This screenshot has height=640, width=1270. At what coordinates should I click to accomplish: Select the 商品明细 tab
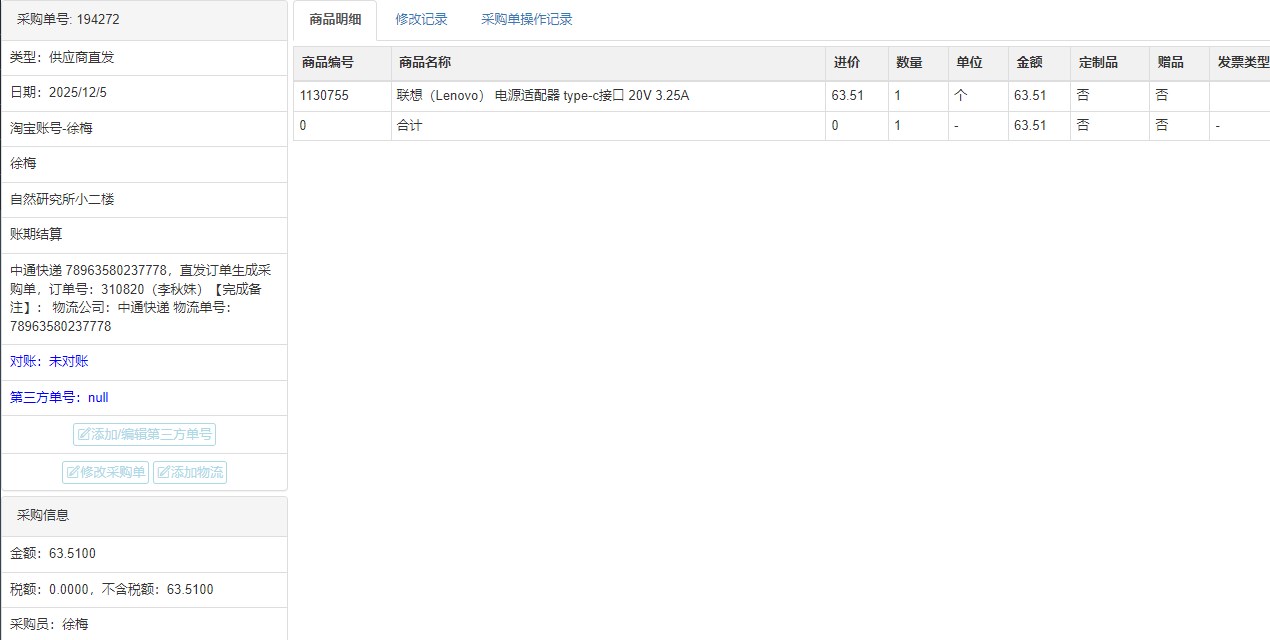click(x=335, y=19)
